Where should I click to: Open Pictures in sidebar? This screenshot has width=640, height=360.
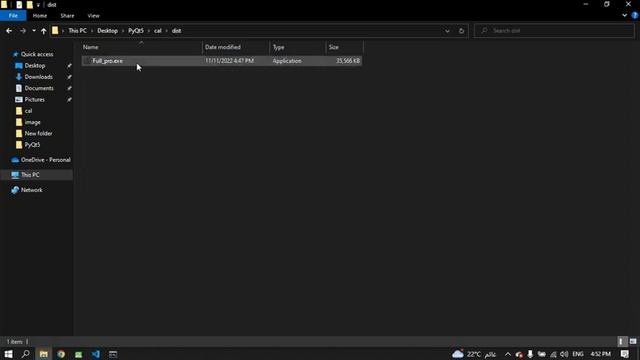point(34,100)
